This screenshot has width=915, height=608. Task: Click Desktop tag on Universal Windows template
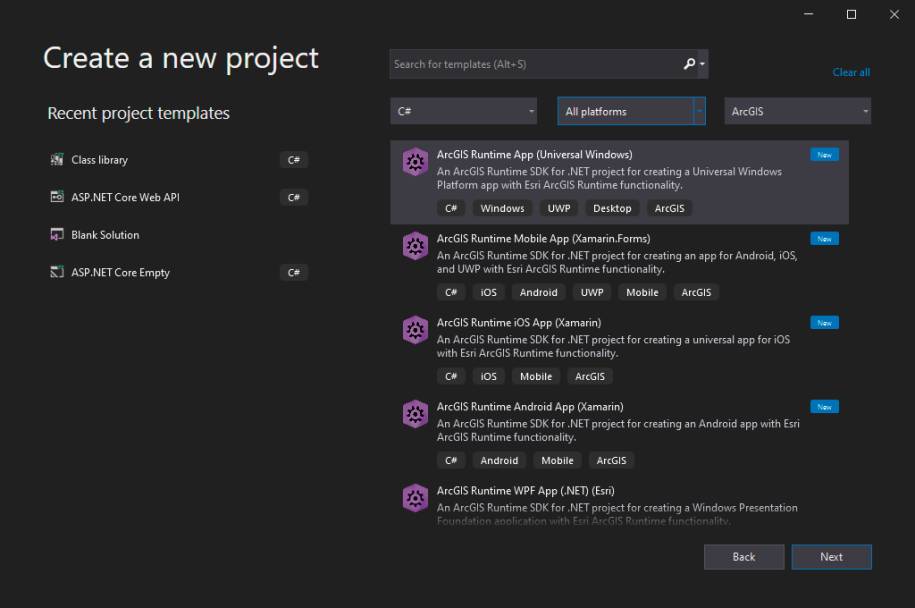coord(612,208)
